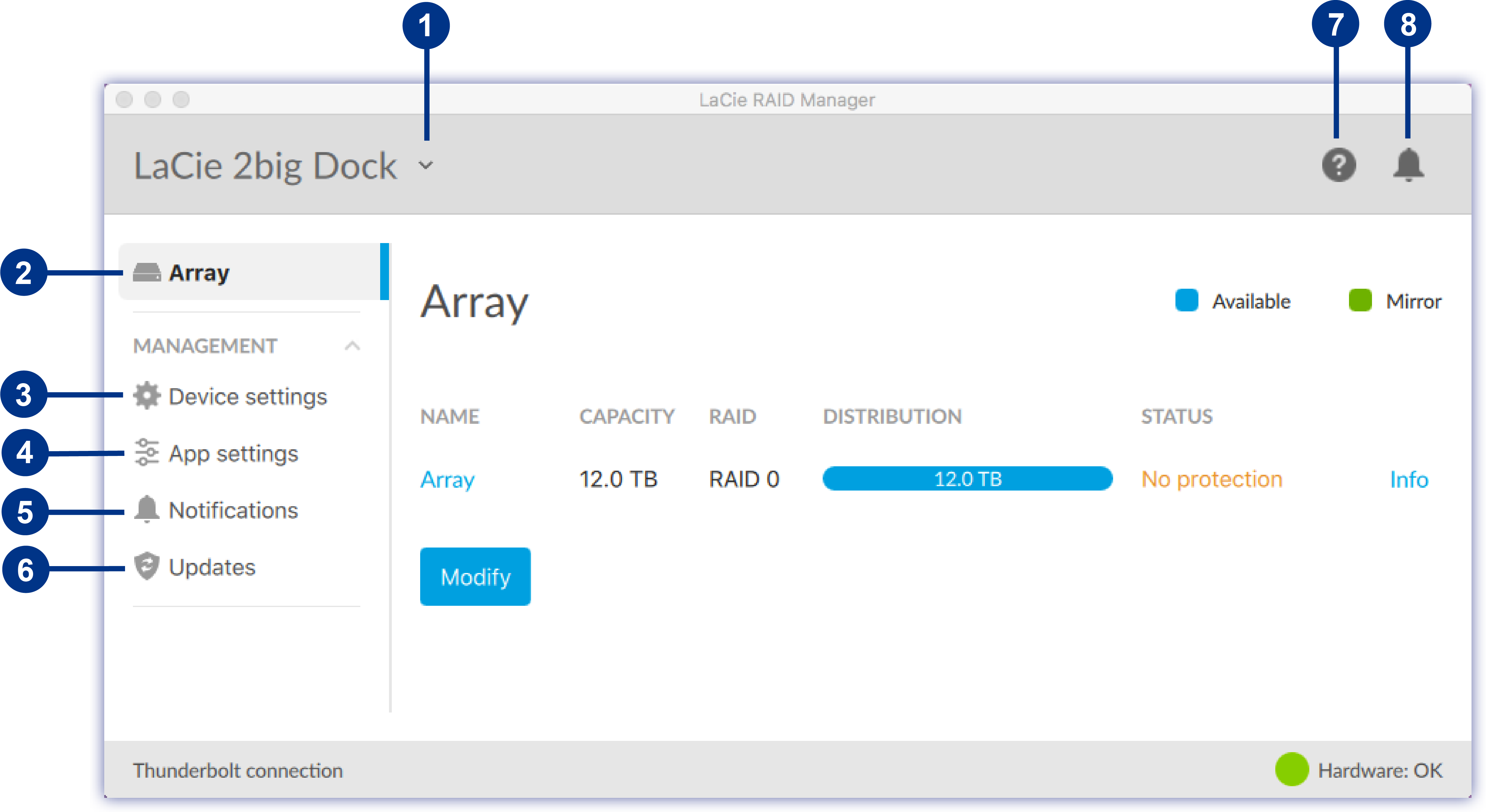Click the 12.0 TB distribution bar
The image size is (1486, 812).
point(967,479)
